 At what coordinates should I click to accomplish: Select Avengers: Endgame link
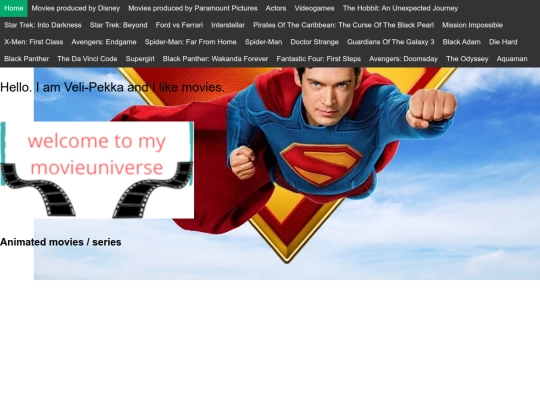coord(104,42)
